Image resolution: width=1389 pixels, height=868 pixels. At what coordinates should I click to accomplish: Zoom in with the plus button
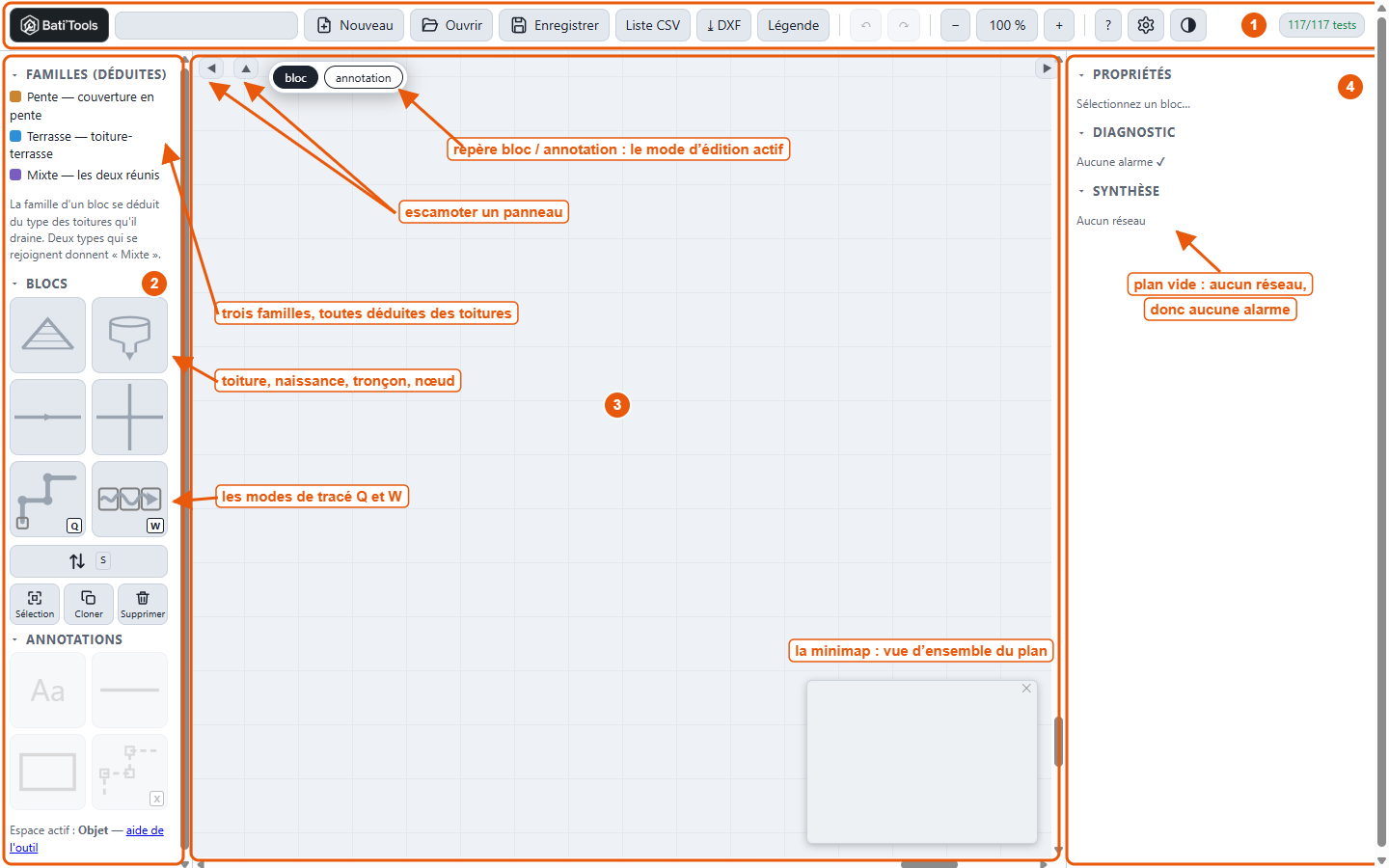(x=1059, y=25)
